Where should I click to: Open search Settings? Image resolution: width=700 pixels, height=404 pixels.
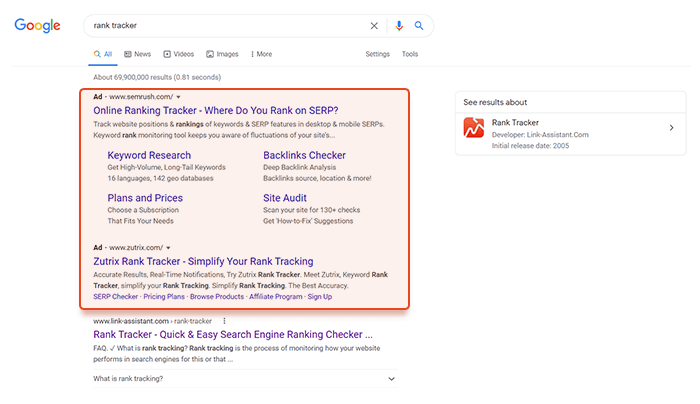tap(378, 54)
